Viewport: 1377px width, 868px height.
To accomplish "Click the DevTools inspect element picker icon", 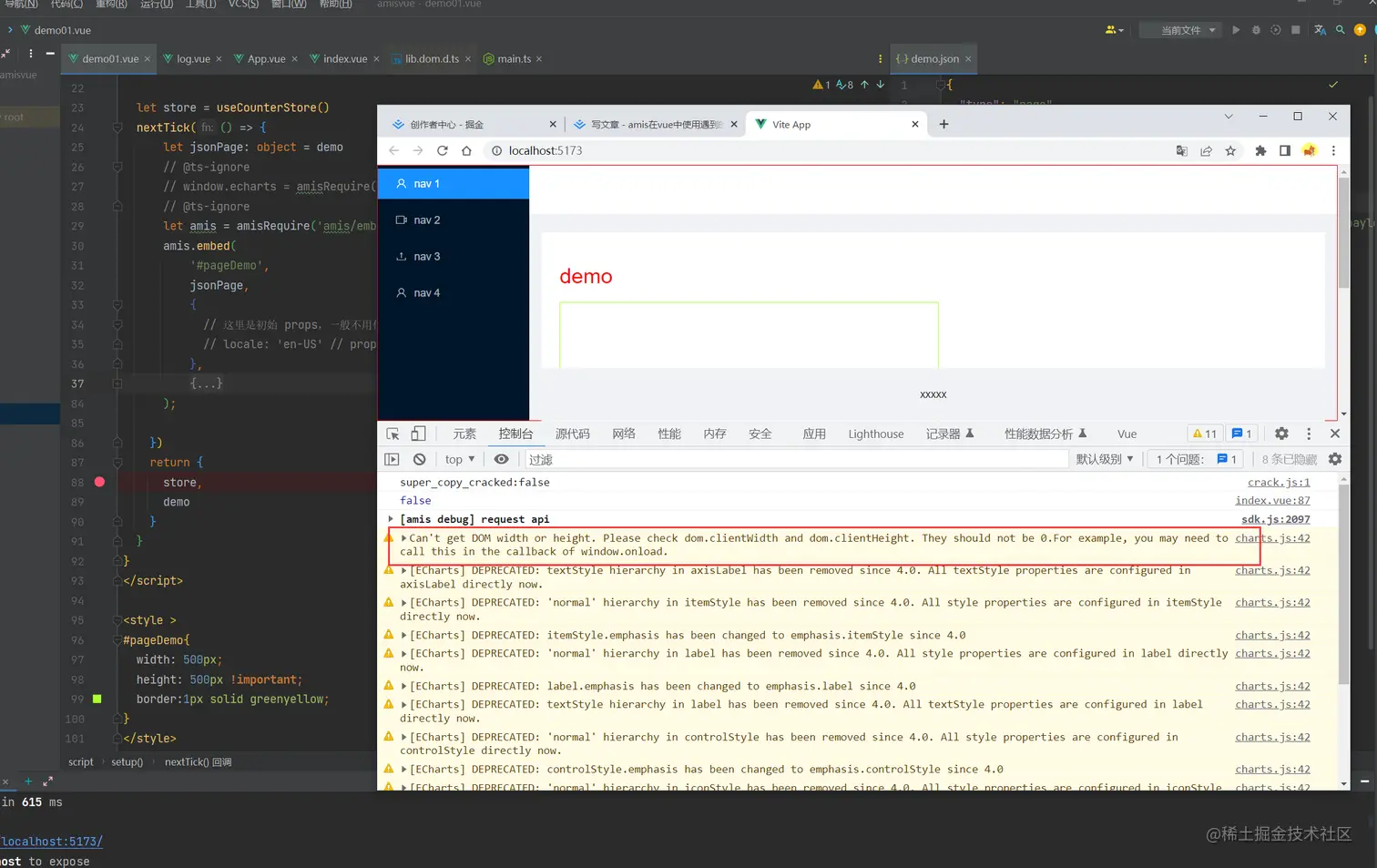I will pos(393,434).
